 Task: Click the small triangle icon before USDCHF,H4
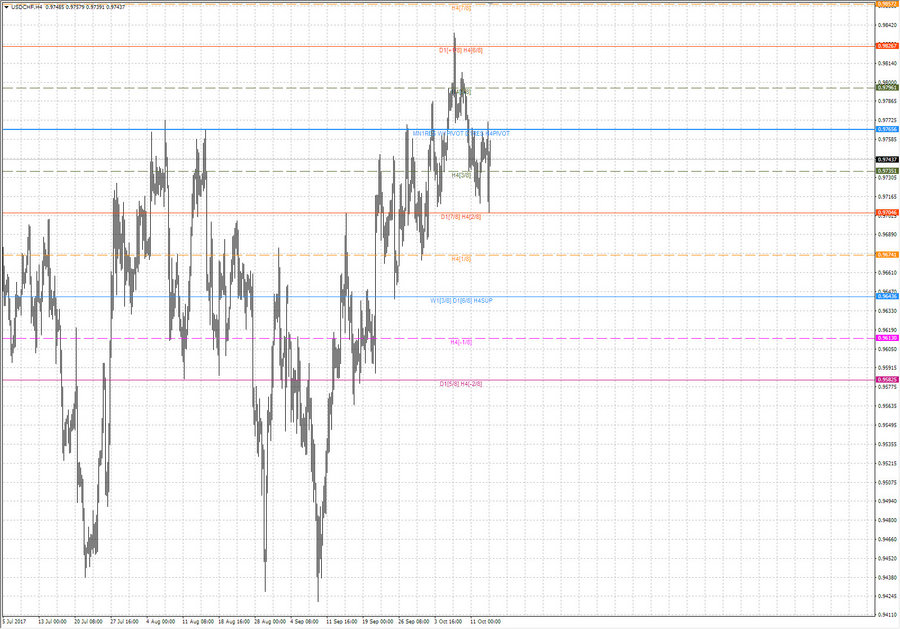[x=6, y=7]
